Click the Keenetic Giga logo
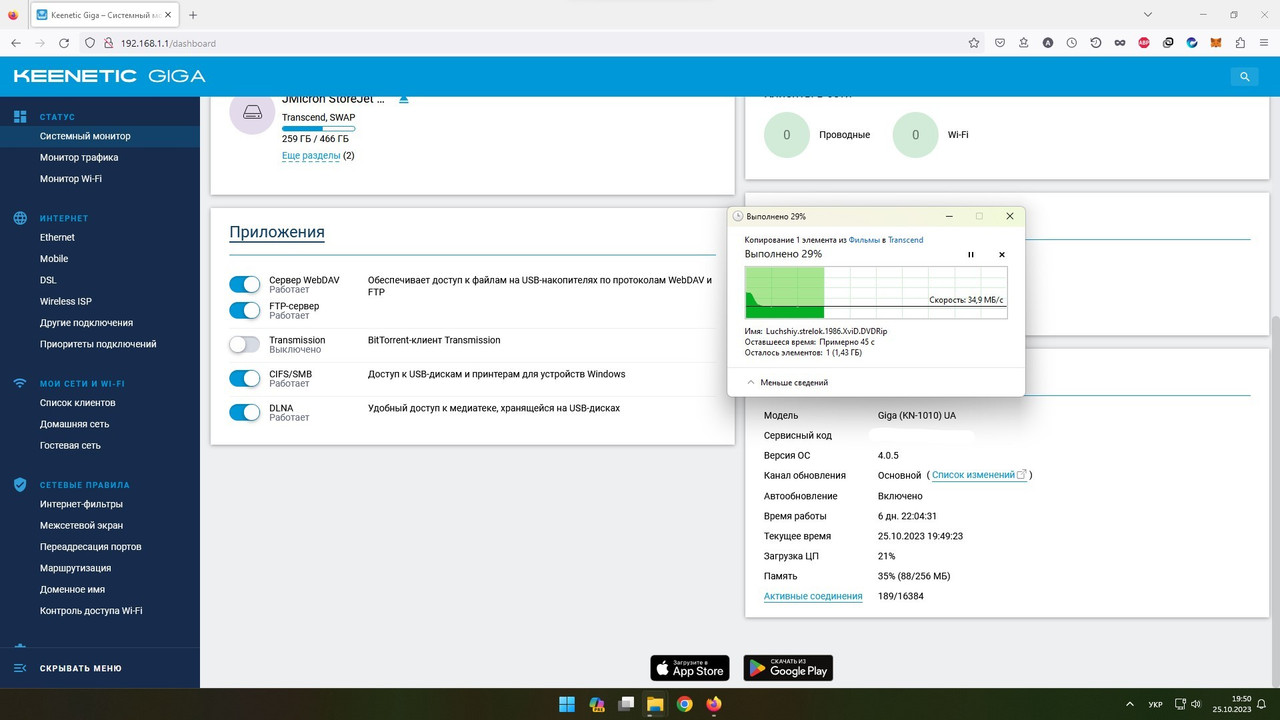 point(109,76)
